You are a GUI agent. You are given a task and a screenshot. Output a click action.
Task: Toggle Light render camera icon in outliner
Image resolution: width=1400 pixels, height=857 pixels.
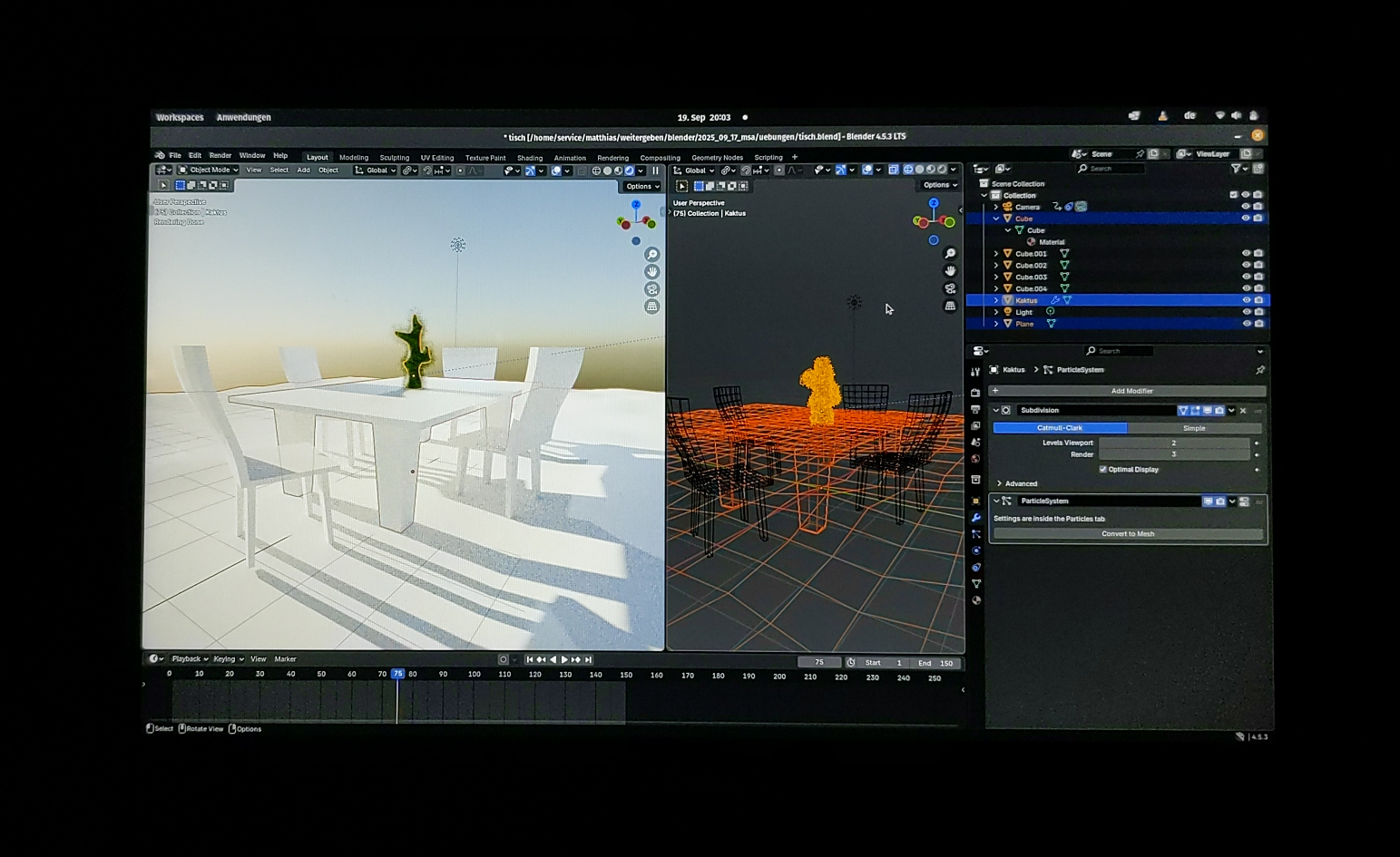1258,312
